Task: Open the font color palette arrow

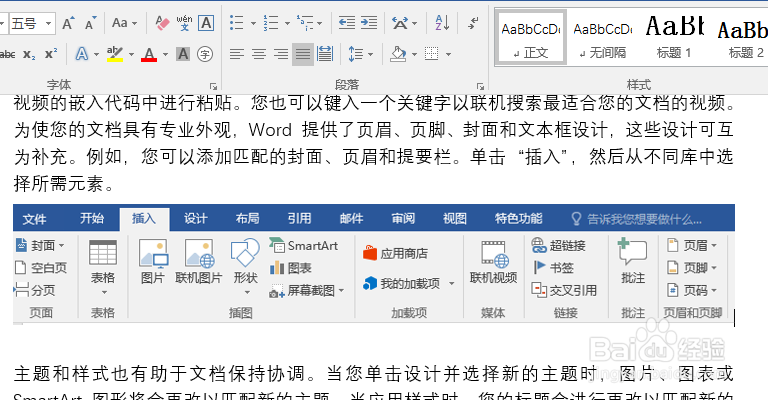Action: (x=166, y=54)
